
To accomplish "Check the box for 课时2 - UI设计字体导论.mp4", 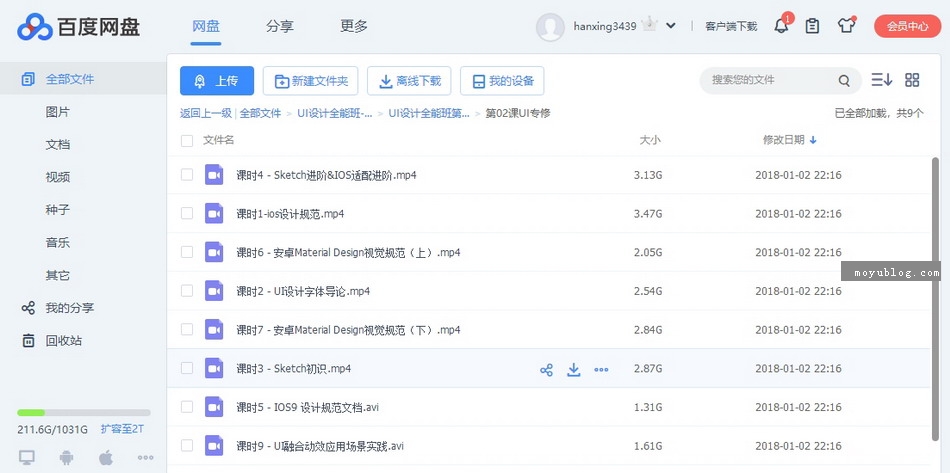I will click(x=187, y=291).
